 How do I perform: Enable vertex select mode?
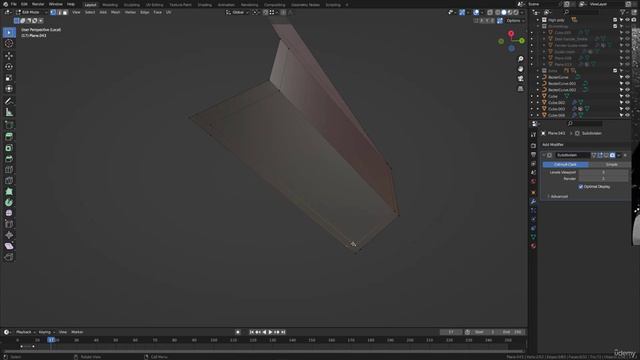tap(53, 12)
